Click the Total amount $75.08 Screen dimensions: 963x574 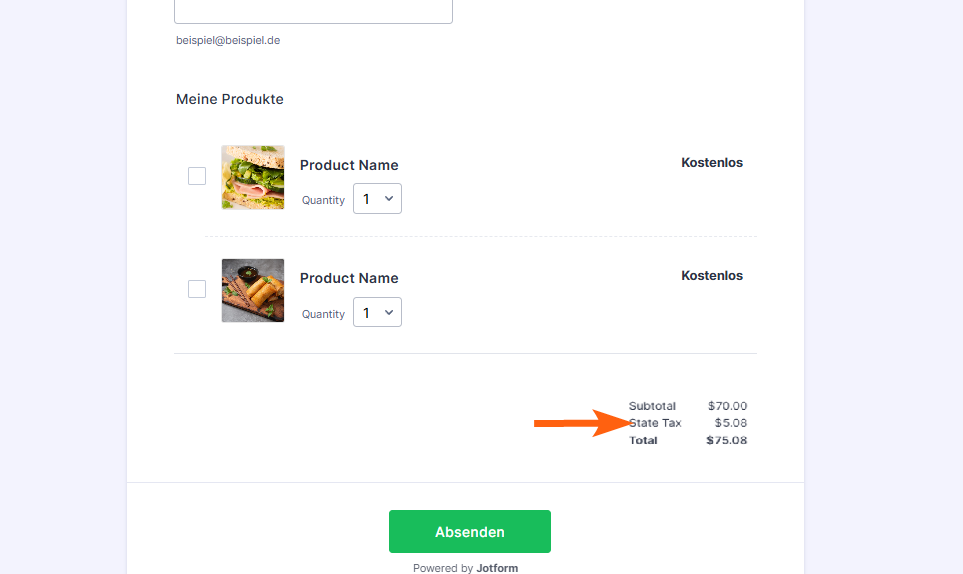726,440
